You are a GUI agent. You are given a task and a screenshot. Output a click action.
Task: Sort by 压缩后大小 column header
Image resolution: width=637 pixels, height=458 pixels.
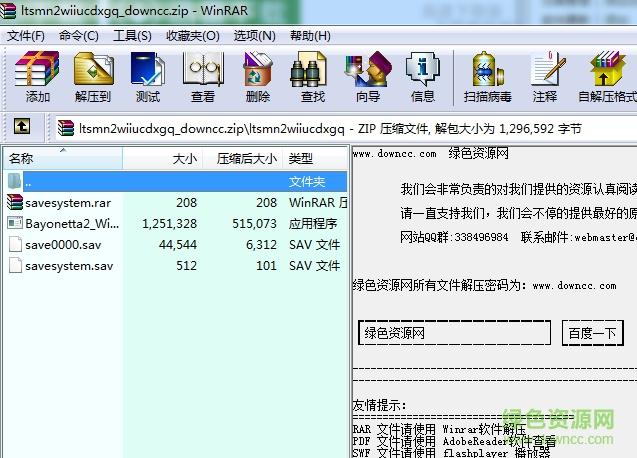pos(242,158)
